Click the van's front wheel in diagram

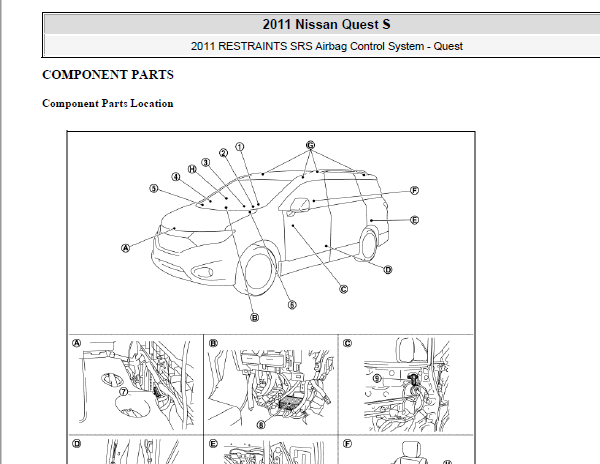pyautogui.click(x=259, y=270)
